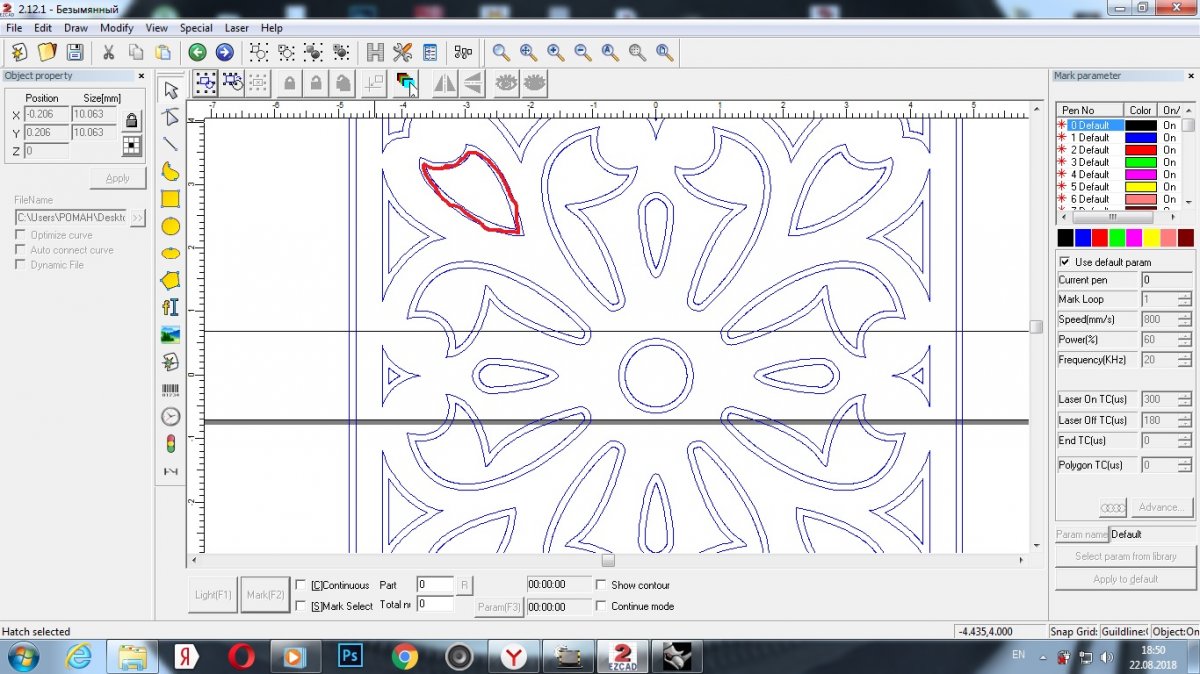
Task: Click the Power spinner control
Action: tap(1184, 340)
